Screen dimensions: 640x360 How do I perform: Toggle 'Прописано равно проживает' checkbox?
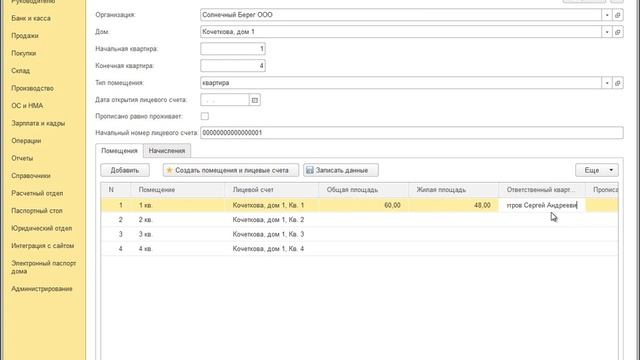(205, 116)
